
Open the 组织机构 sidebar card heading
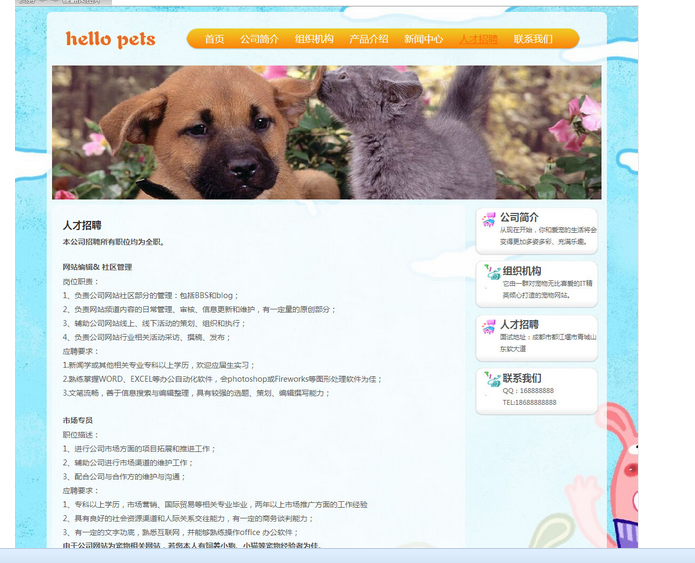(x=521, y=271)
